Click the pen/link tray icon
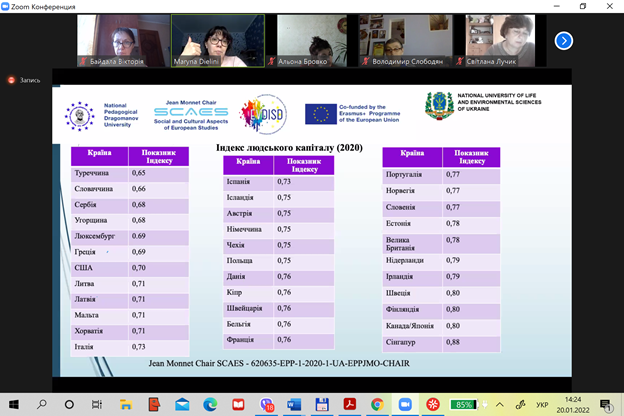The image size is (624, 416). pos(521,405)
